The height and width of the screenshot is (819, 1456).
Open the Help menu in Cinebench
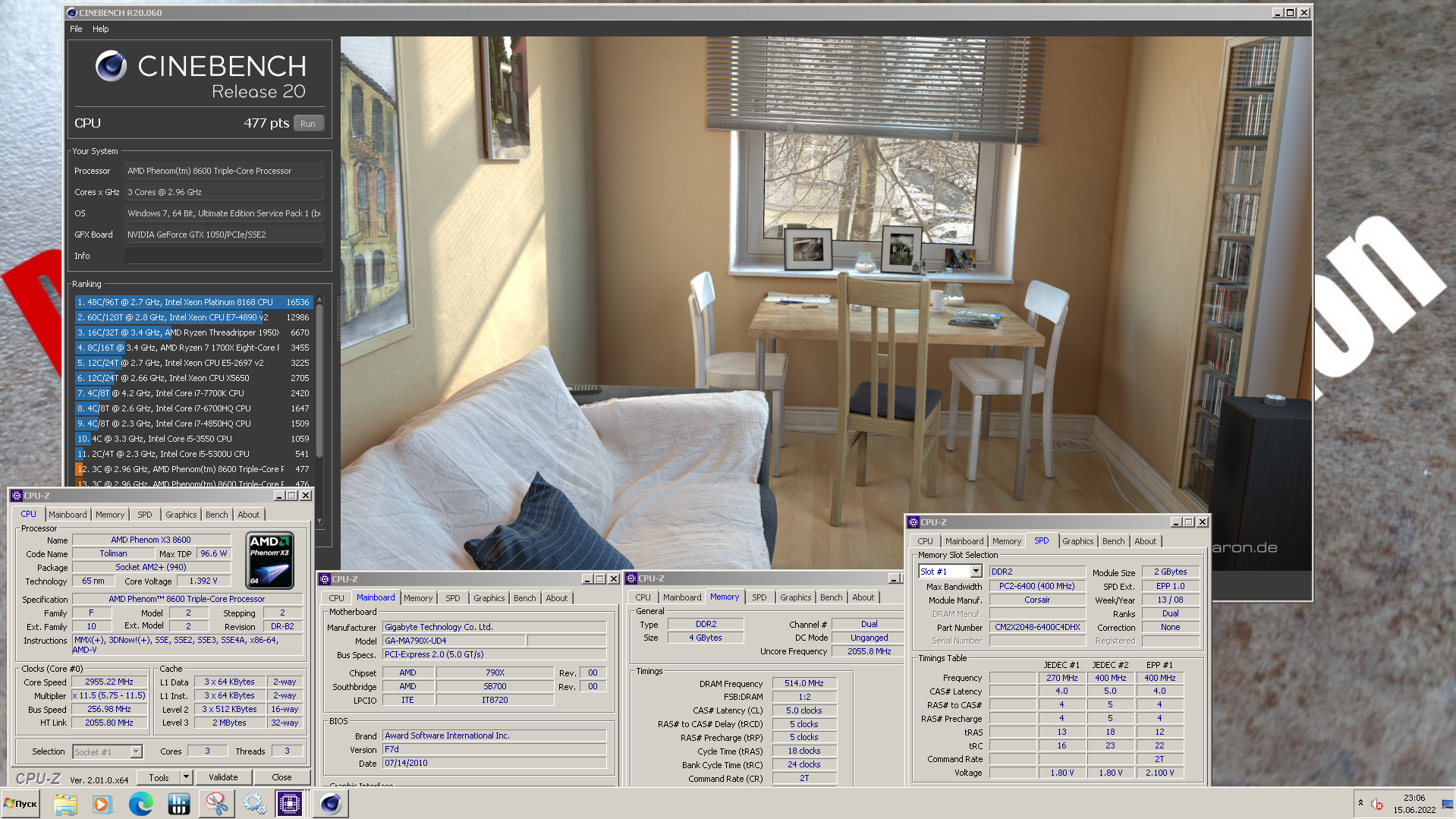coord(101,29)
